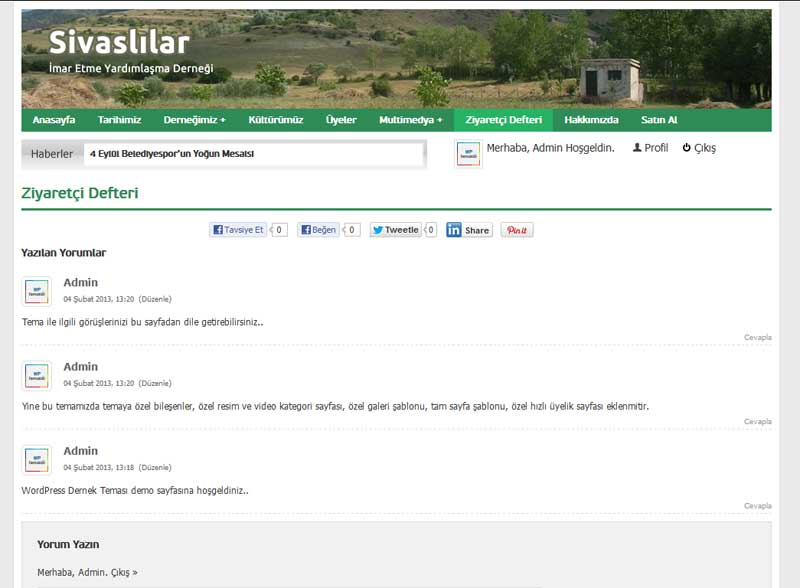Click Admin name on the 'Tema ile ilgili' comment
The height and width of the screenshot is (588, 800).
click(x=81, y=282)
